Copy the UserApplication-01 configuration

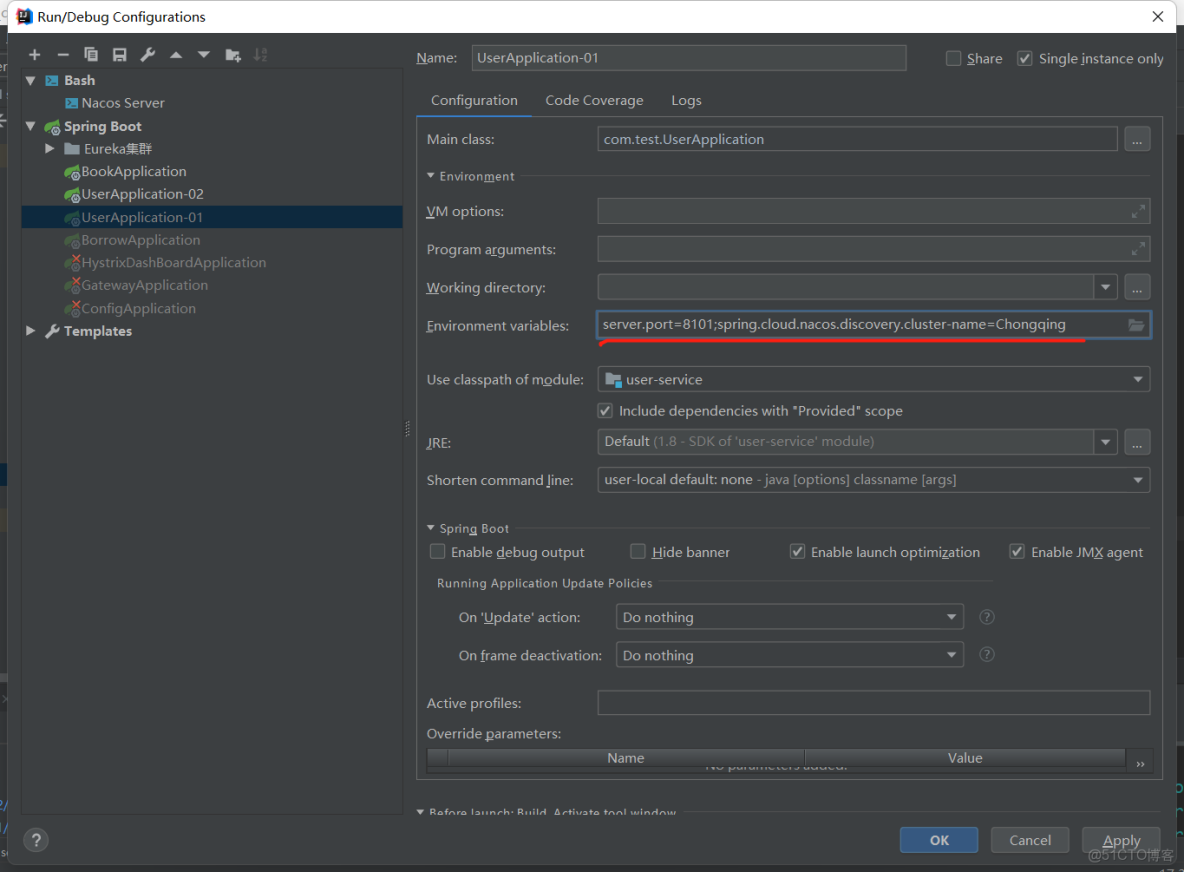pos(91,55)
